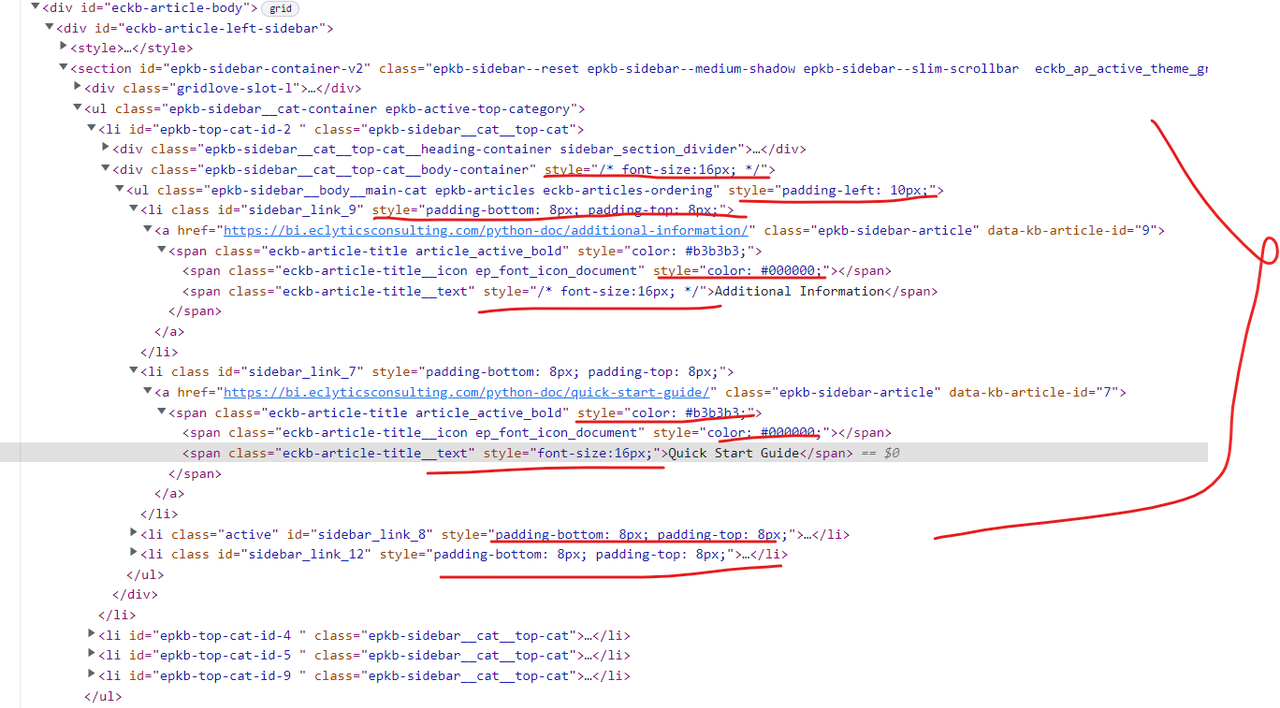Image resolution: width=1280 pixels, height=708 pixels.
Task: Click the == $0 marker on selected row
Action: pos(880,453)
